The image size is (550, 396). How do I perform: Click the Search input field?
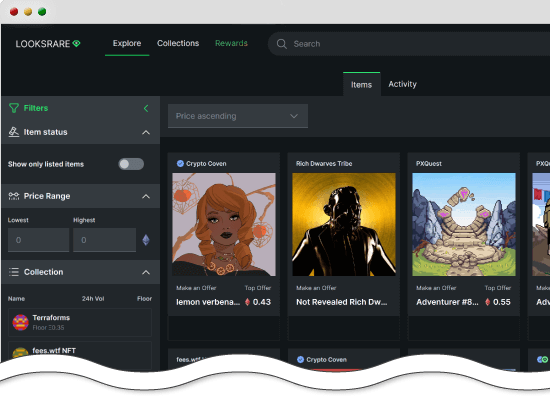pyautogui.click(x=409, y=44)
